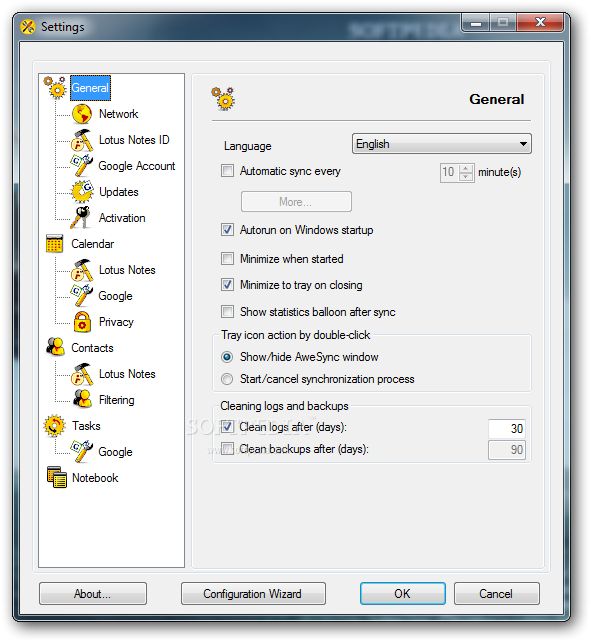Click the Contacts people icon
This screenshot has height=642, width=591.
click(55, 347)
